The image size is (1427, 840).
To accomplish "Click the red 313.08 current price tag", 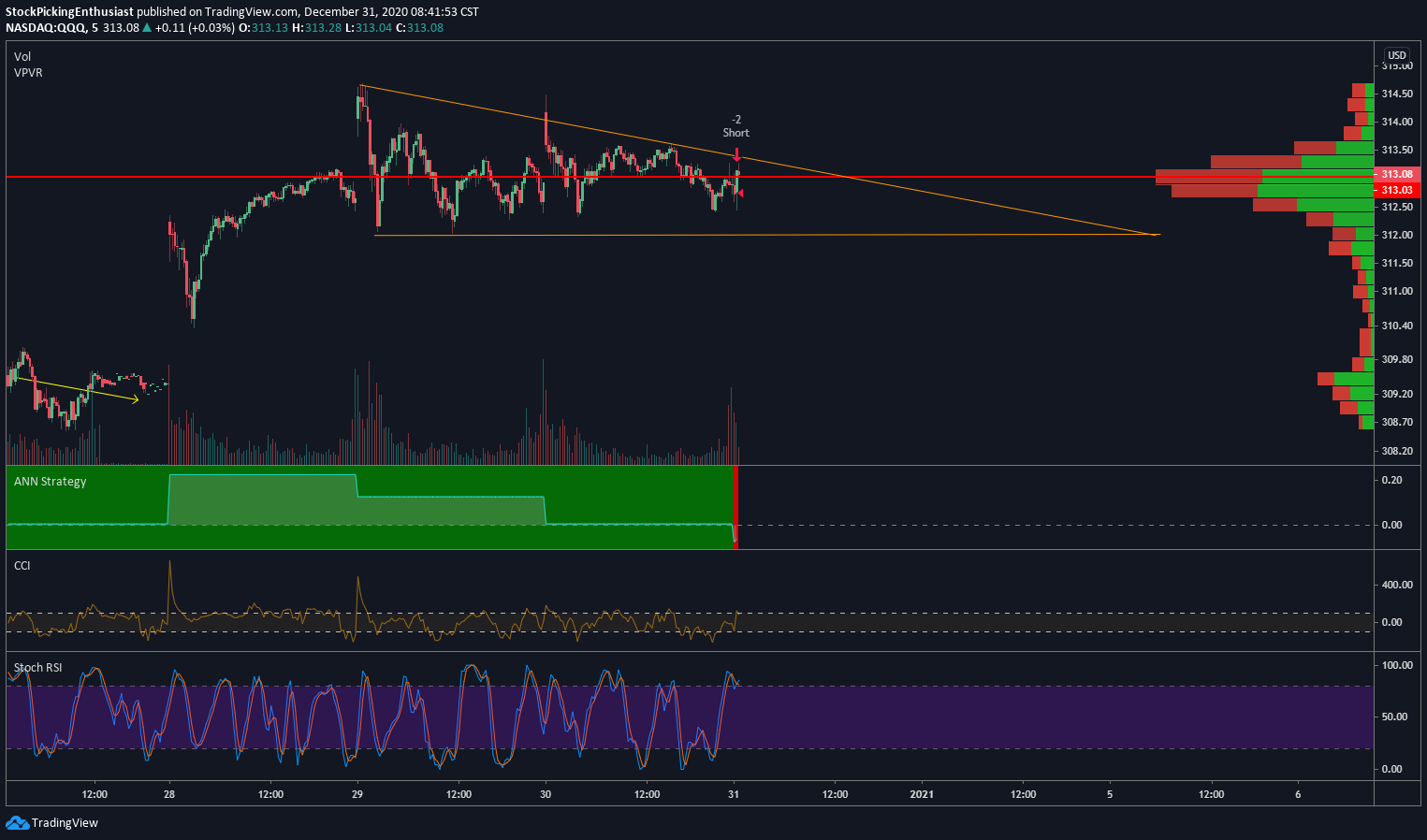I will 1397,174.
